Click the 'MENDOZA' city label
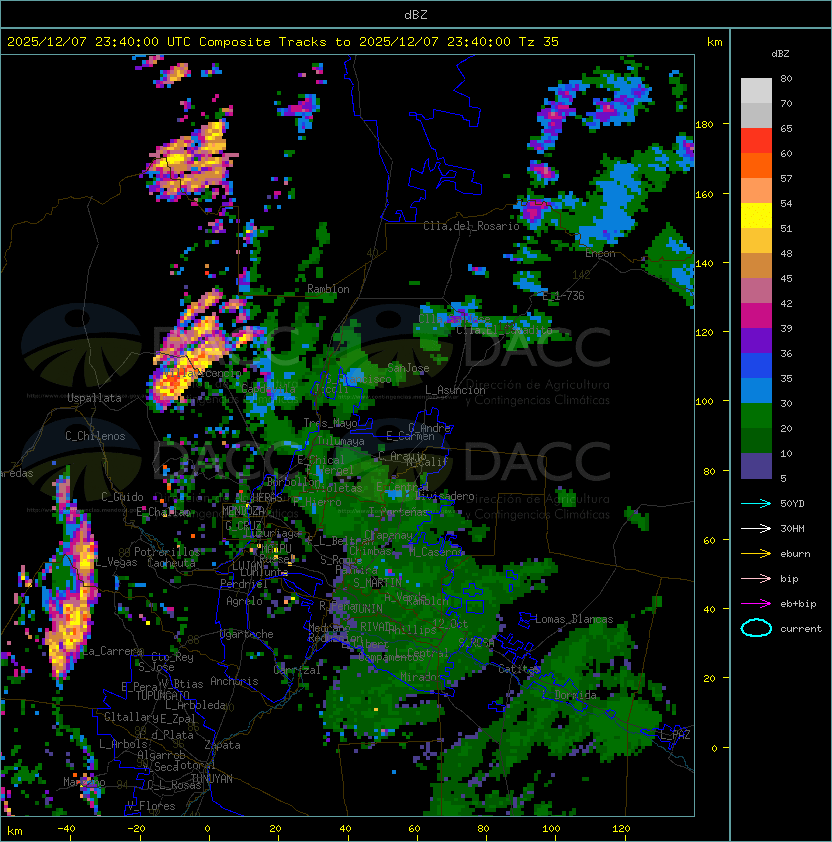The height and width of the screenshot is (842, 832). click(243, 511)
